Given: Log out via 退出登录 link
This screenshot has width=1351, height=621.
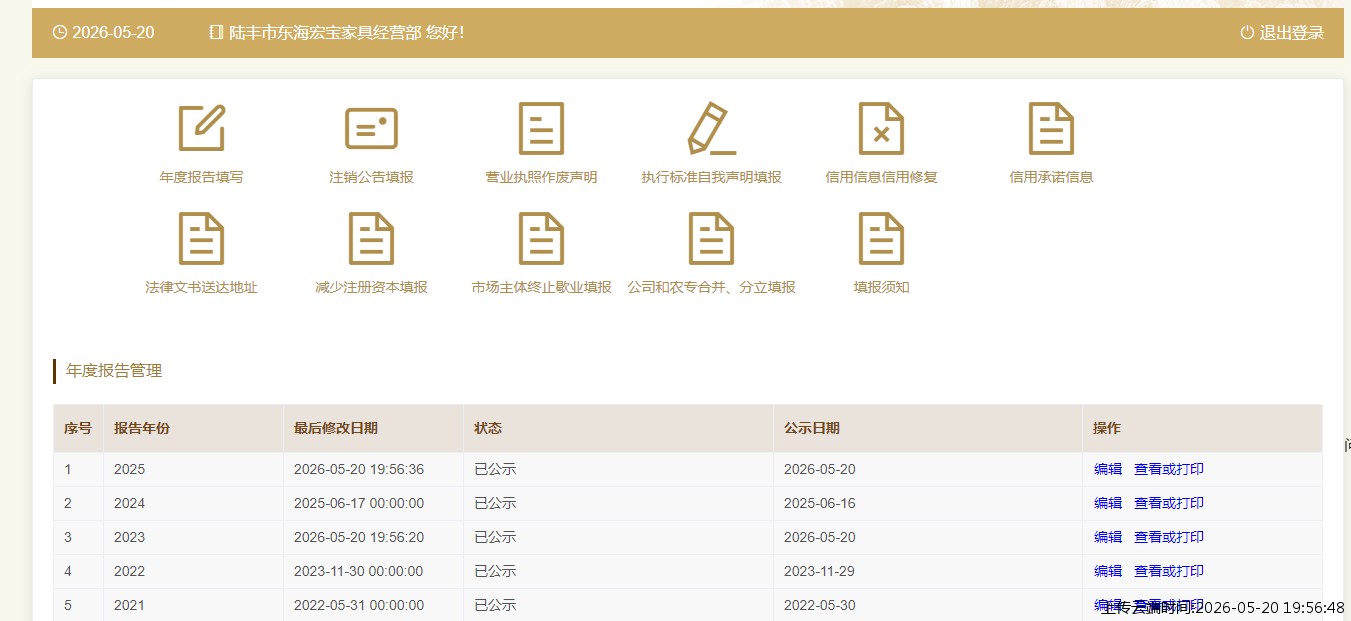Looking at the screenshot, I should coord(1291,32).
